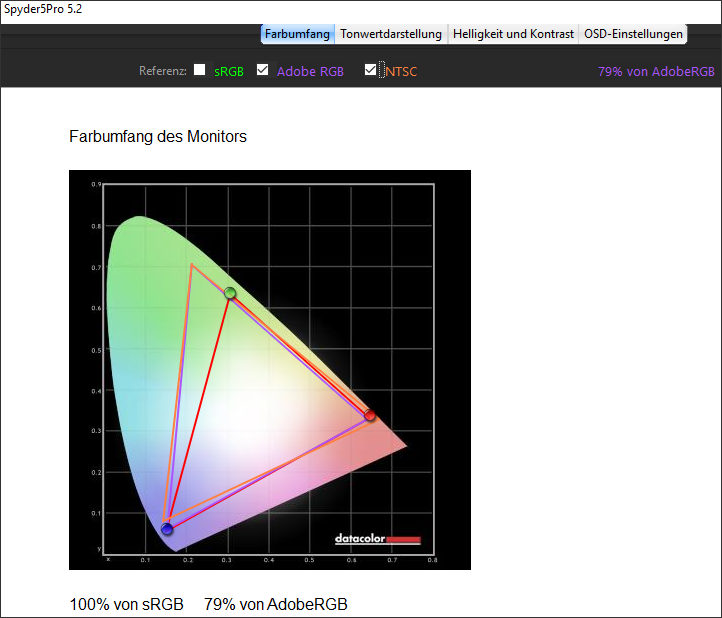
Task: Click the purple 79% von AdobeRGB header text
Action: coord(656,72)
